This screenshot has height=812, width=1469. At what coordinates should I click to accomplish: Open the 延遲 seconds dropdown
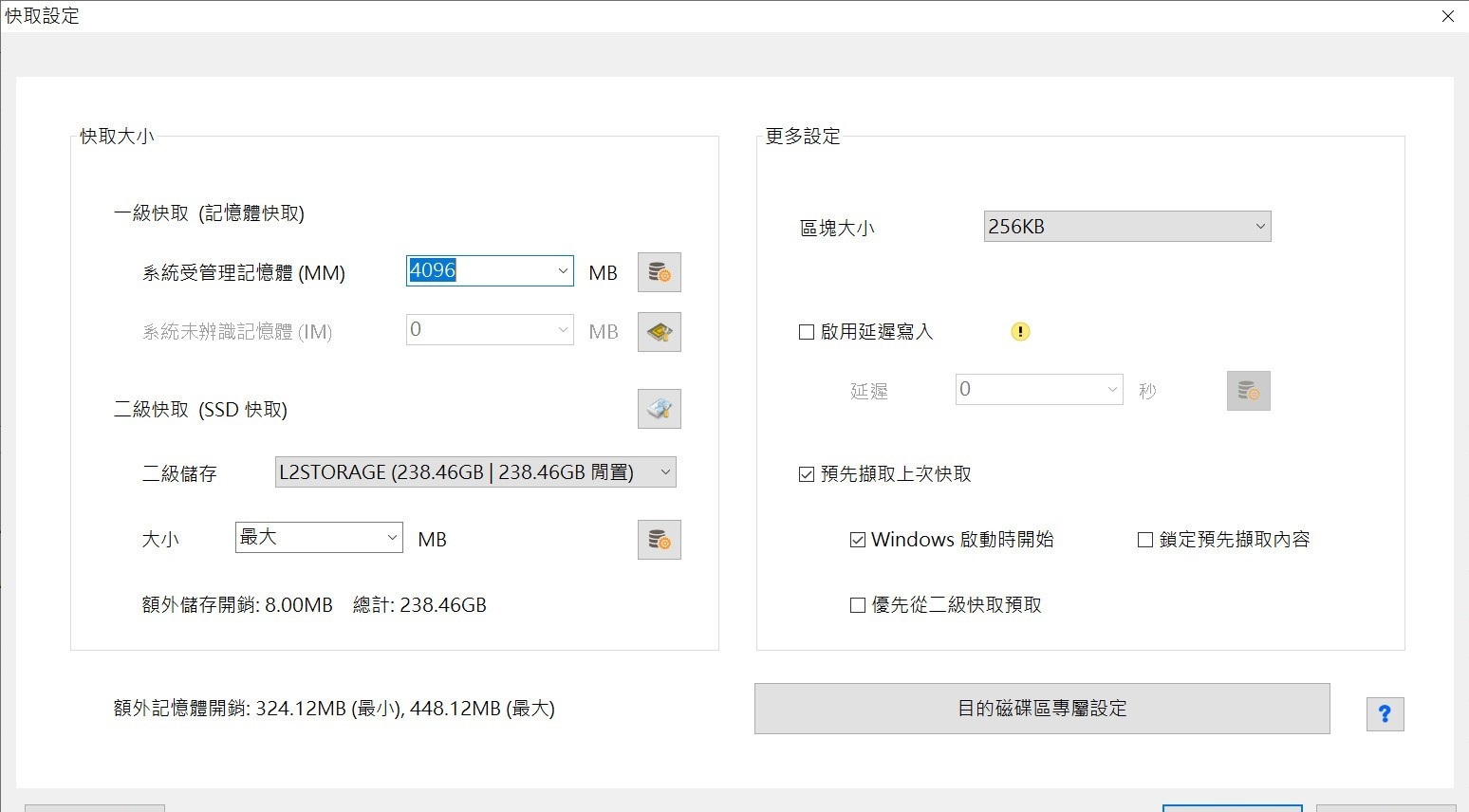pos(1112,390)
